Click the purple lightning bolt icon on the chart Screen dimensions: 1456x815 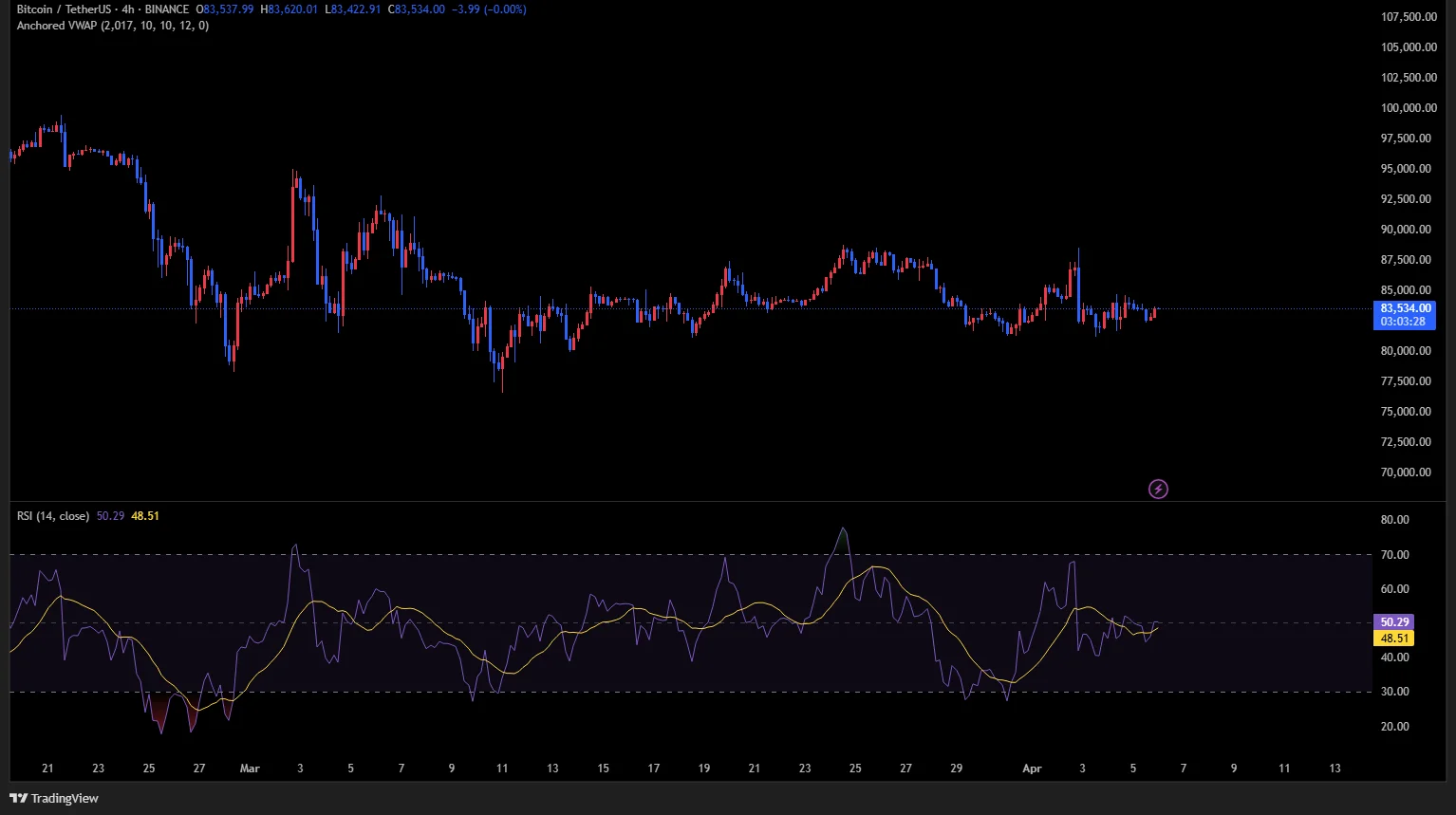tap(1158, 489)
